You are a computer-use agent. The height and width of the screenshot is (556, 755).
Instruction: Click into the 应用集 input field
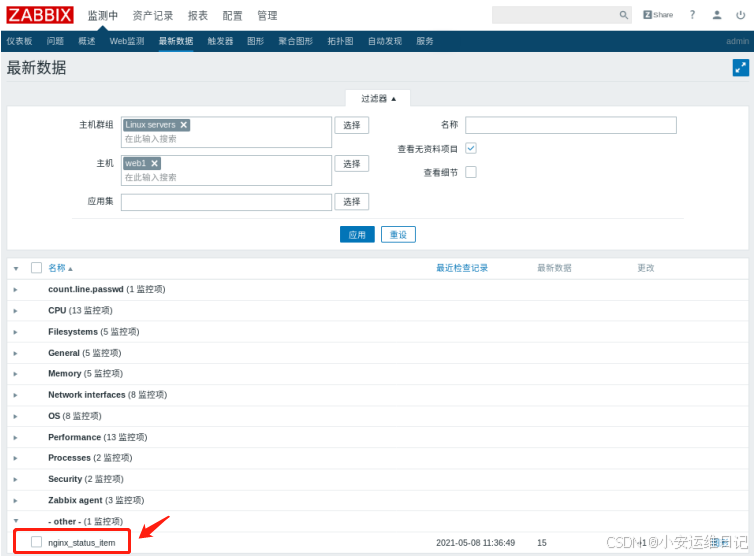click(x=226, y=202)
